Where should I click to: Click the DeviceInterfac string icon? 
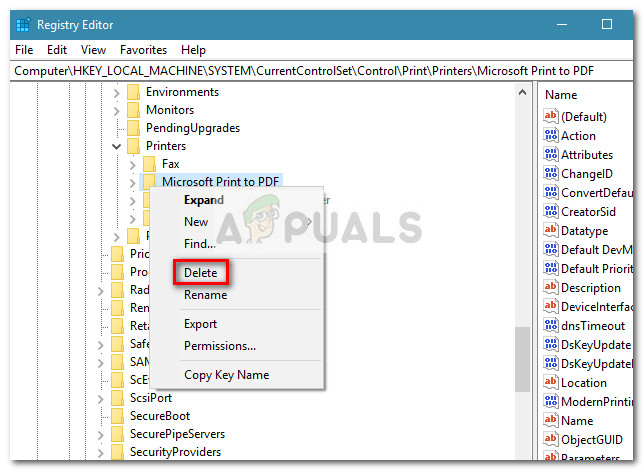(x=551, y=306)
